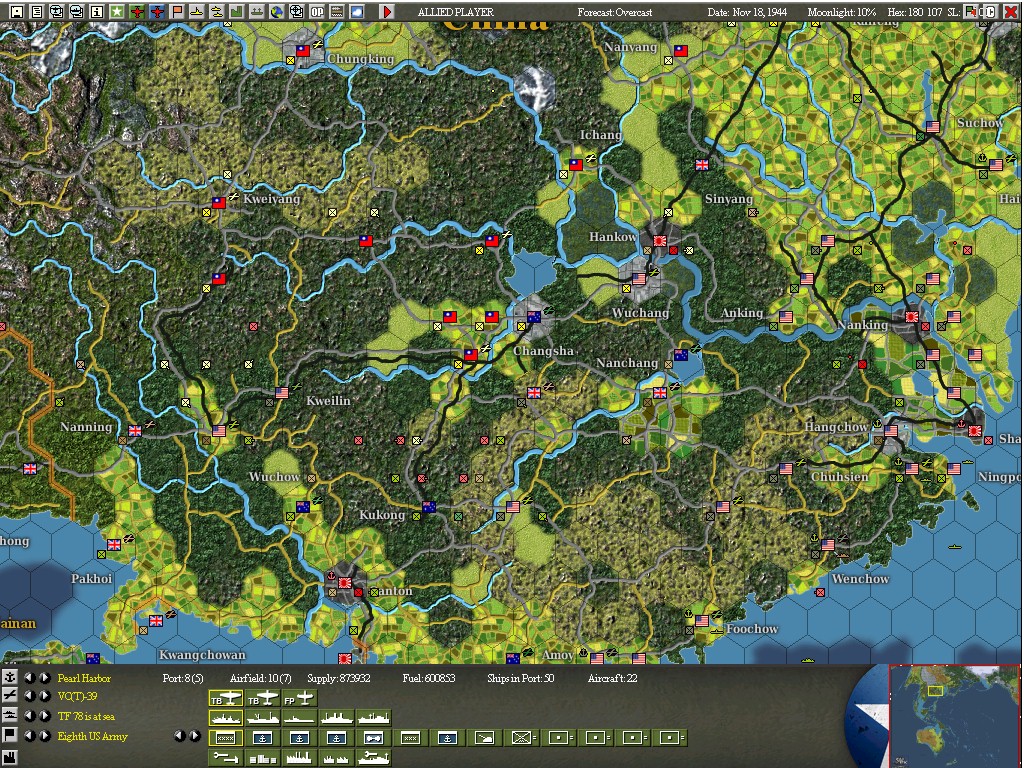Screen dimensions: 1024x768
Task: Open the Eighth US Army link
Action: 93,736
